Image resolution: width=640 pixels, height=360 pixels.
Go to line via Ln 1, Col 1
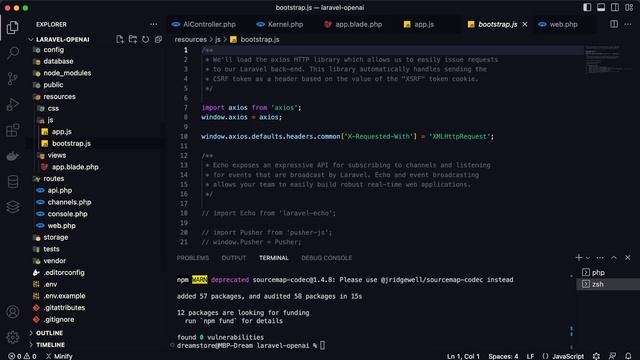tap(463, 356)
